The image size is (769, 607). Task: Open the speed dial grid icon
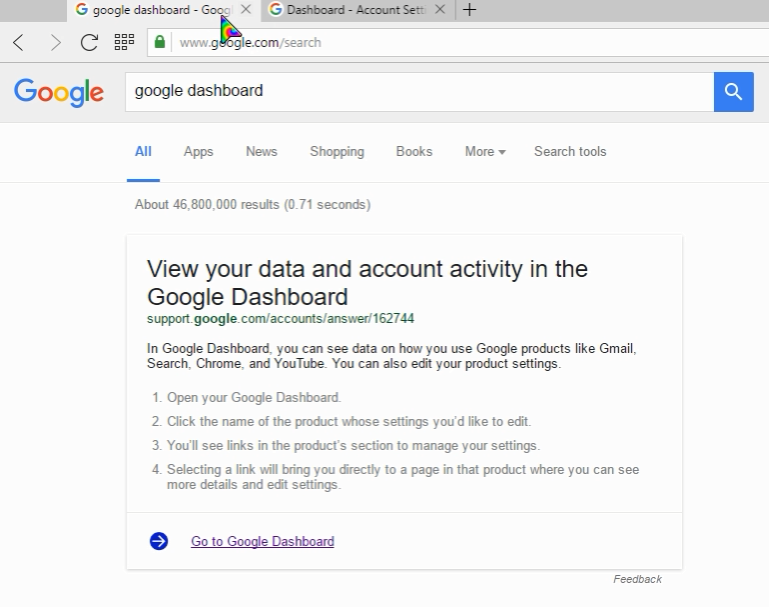124,42
